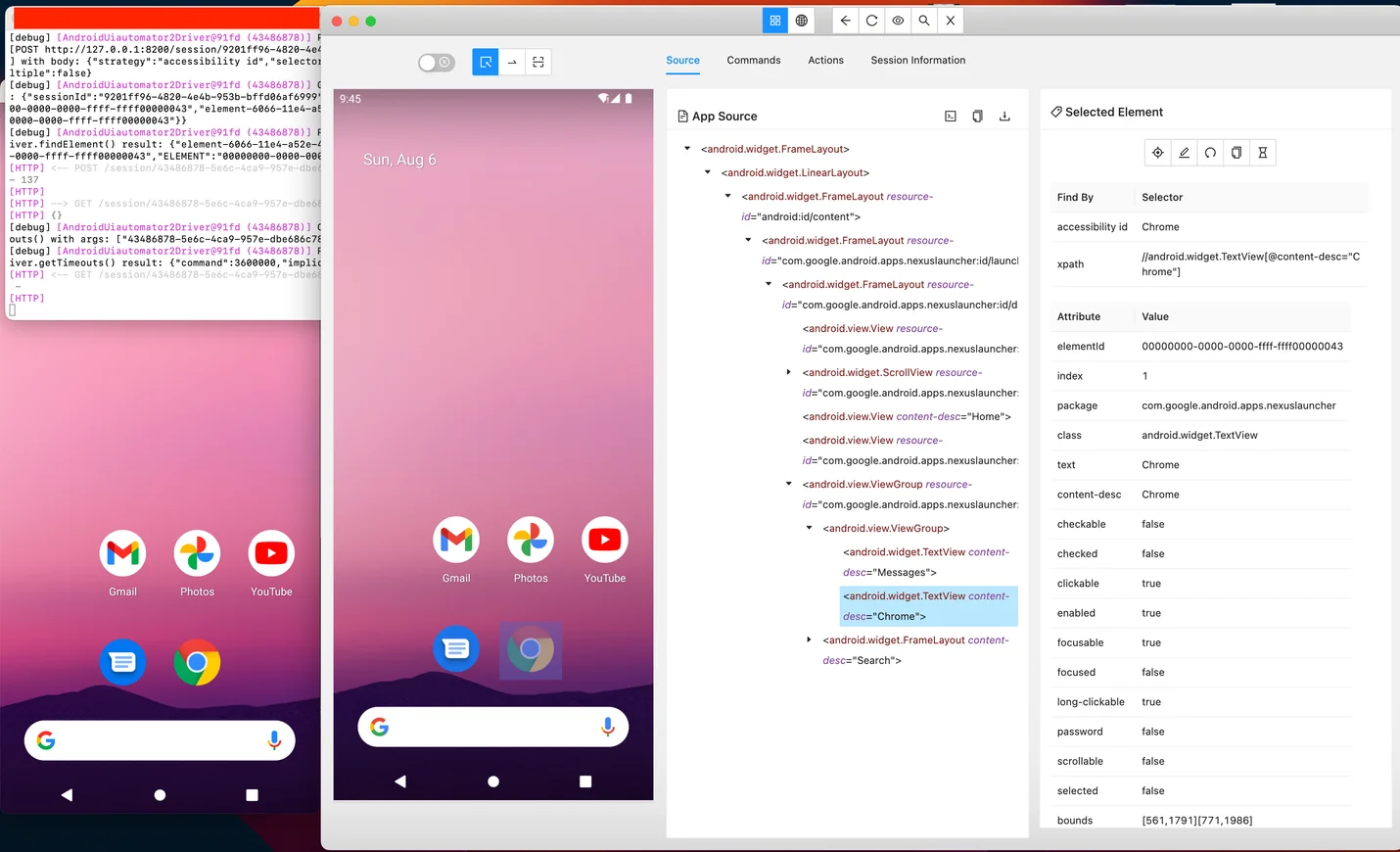
Task: Expand the android.widget.ScrollView node
Action: pos(789,372)
